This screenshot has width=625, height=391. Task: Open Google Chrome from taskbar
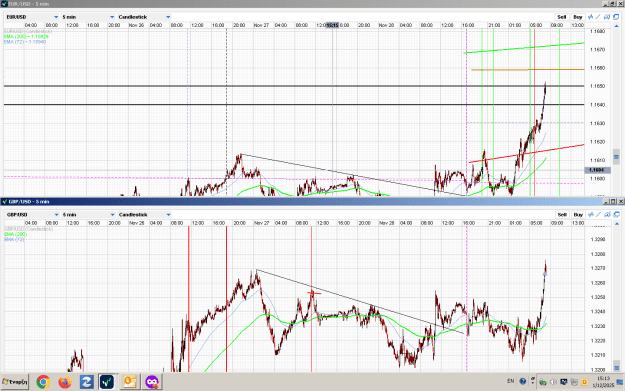pyautogui.click(x=43, y=382)
